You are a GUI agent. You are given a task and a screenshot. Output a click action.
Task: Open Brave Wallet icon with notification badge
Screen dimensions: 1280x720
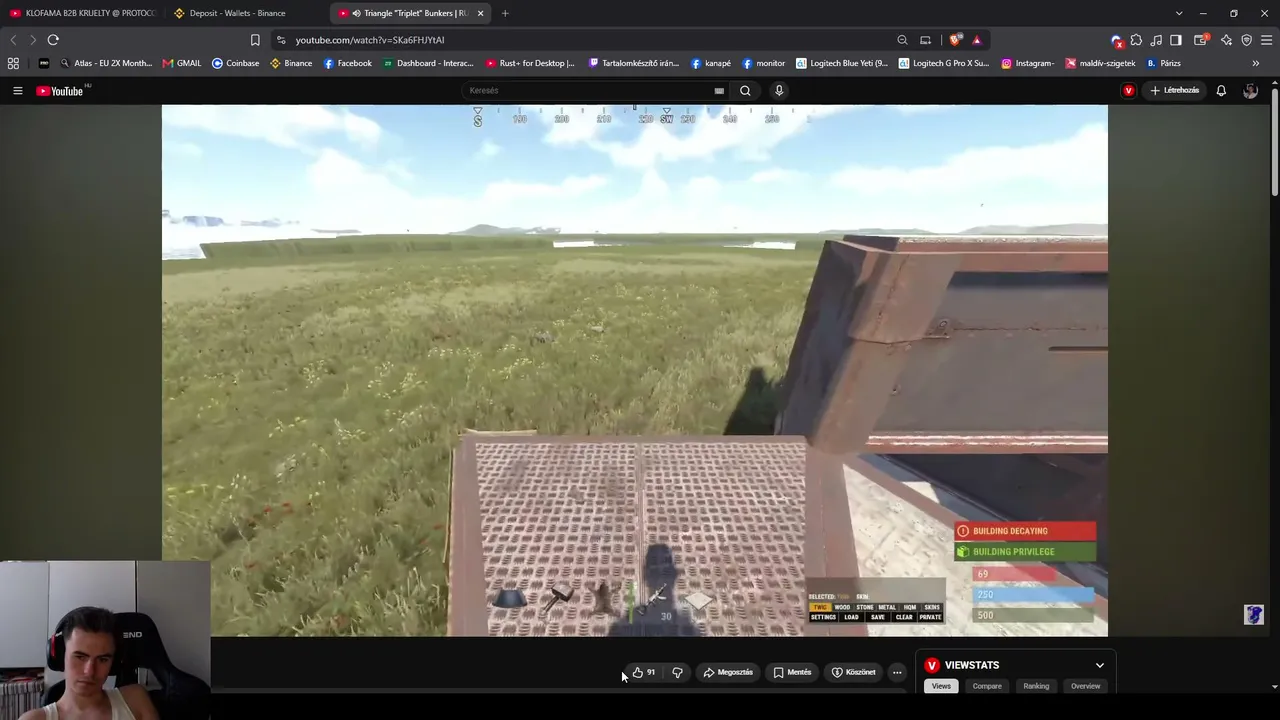(1201, 40)
